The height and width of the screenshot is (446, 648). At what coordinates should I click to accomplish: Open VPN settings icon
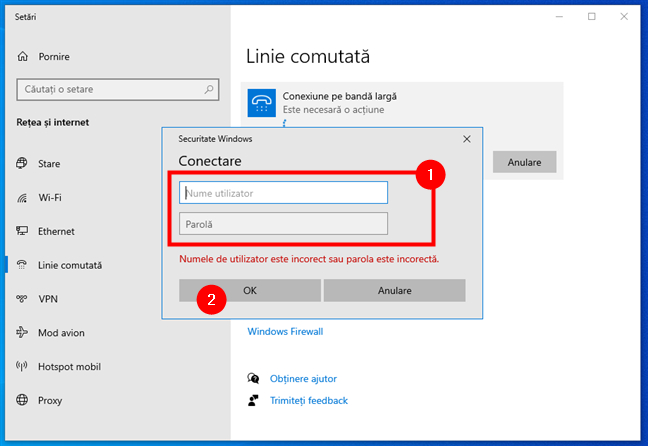click(22, 299)
